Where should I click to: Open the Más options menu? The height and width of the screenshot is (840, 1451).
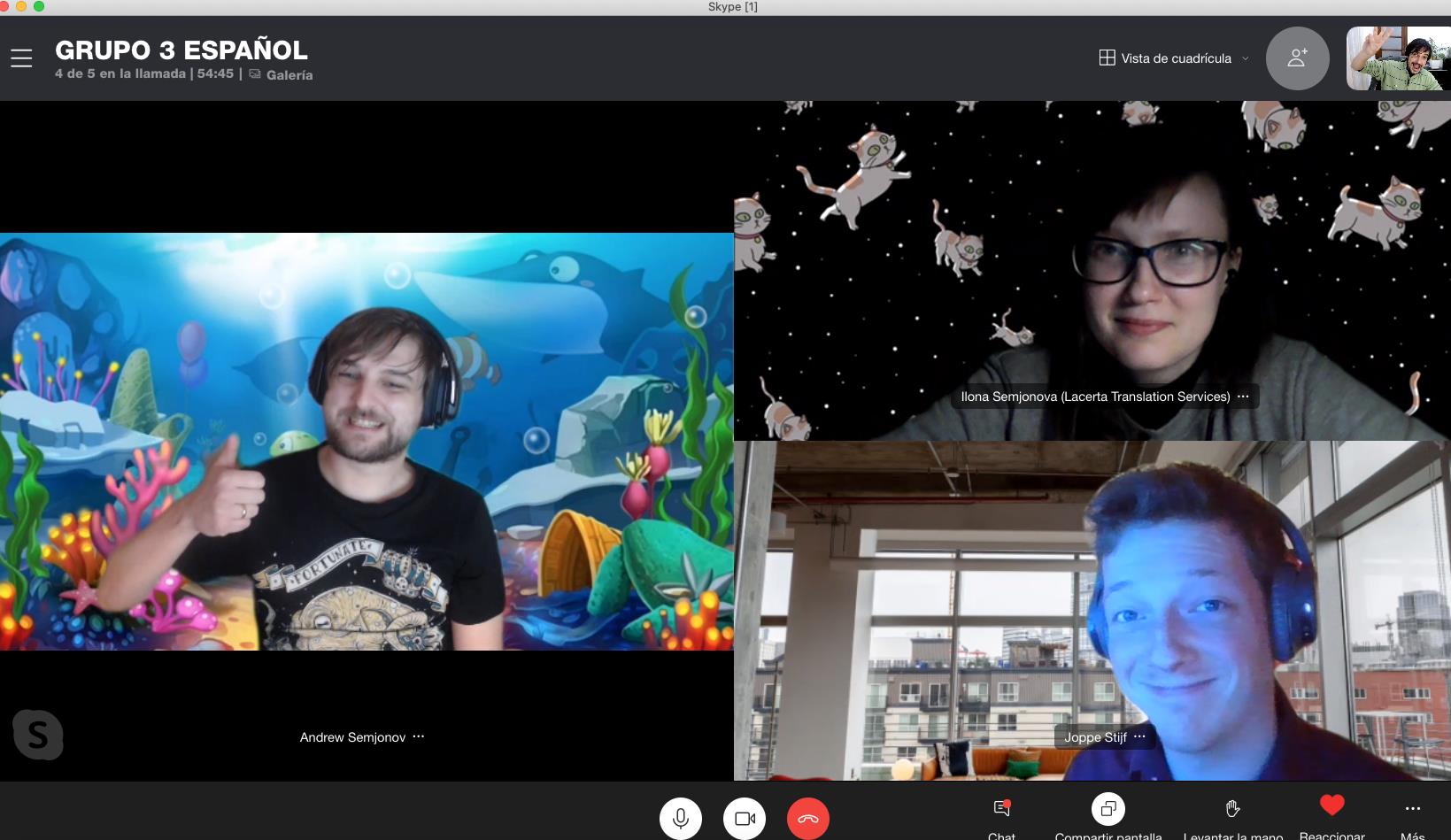pyautogui.click(x=1412, y=809)
